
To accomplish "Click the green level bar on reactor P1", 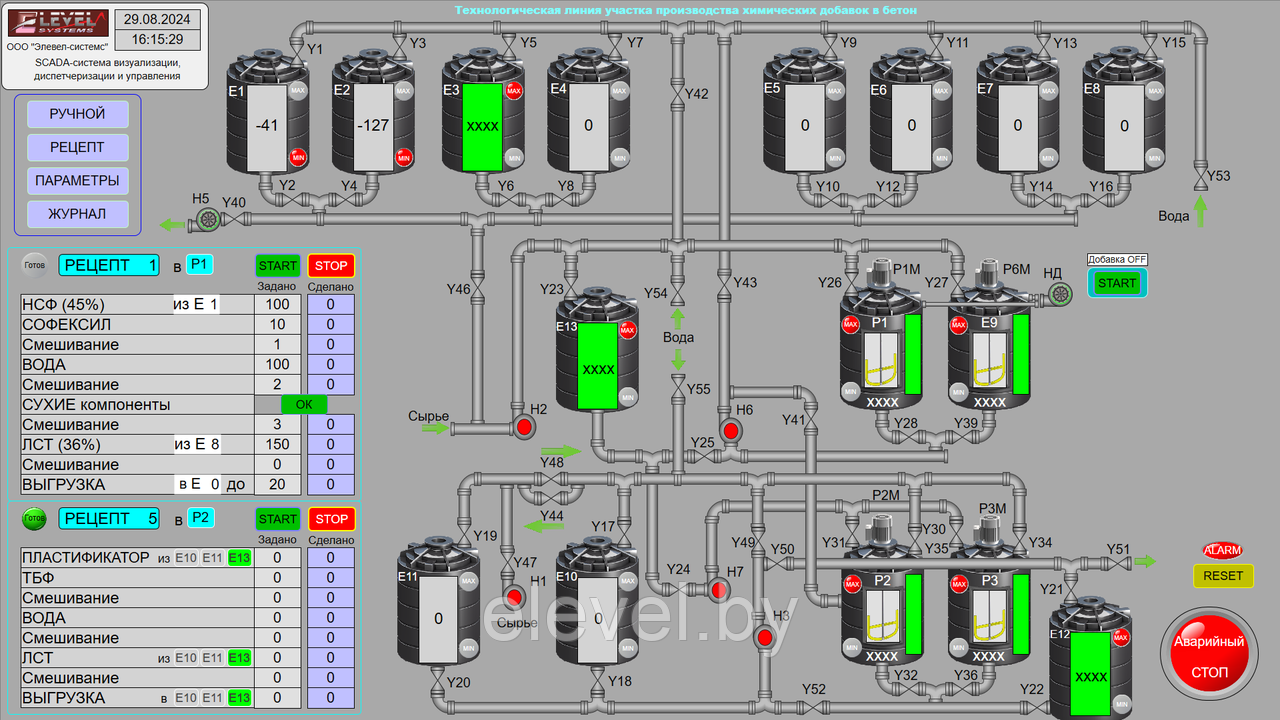I will (912, 353).
